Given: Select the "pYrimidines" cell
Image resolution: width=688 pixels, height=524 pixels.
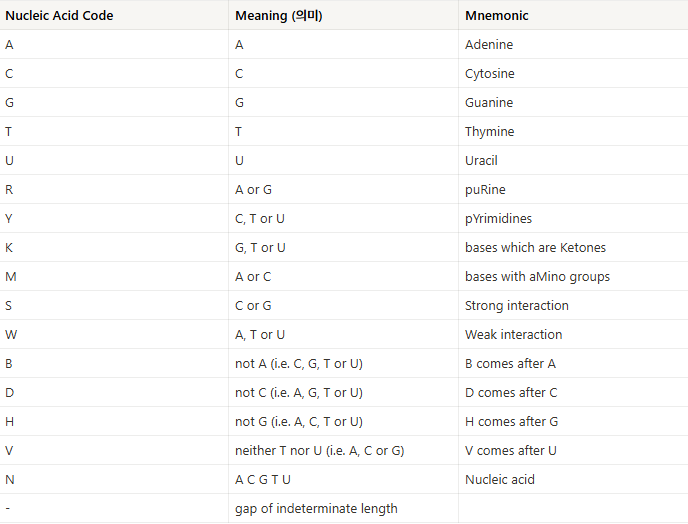Looking at the screenshot, I should [x=499, y=219].
